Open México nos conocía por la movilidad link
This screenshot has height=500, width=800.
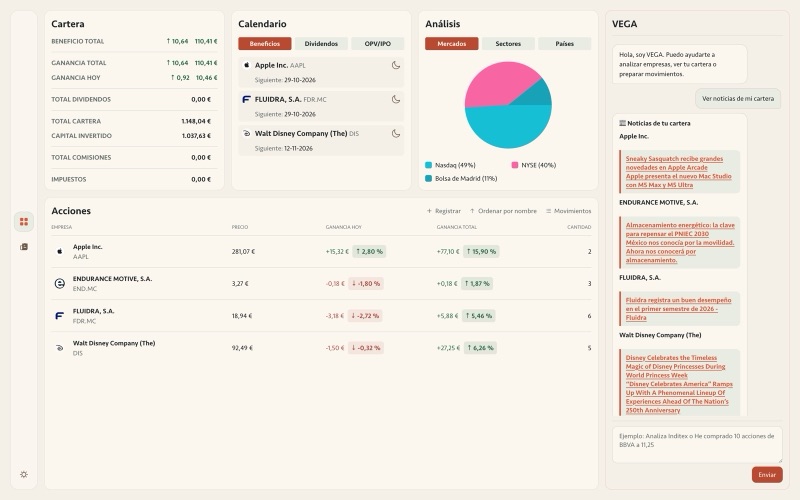[x=680, y=252]
